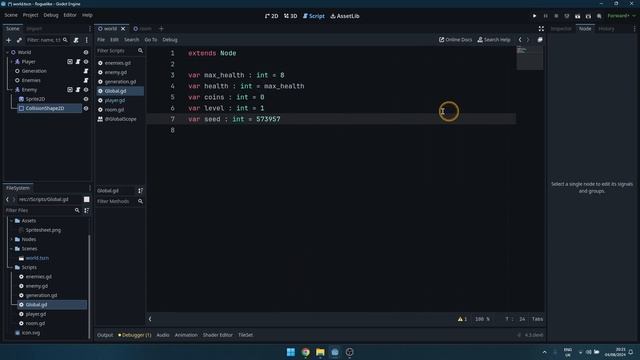Hide the CollisionShape2D node
Screen dimensions: 640x360
point(86,109)
